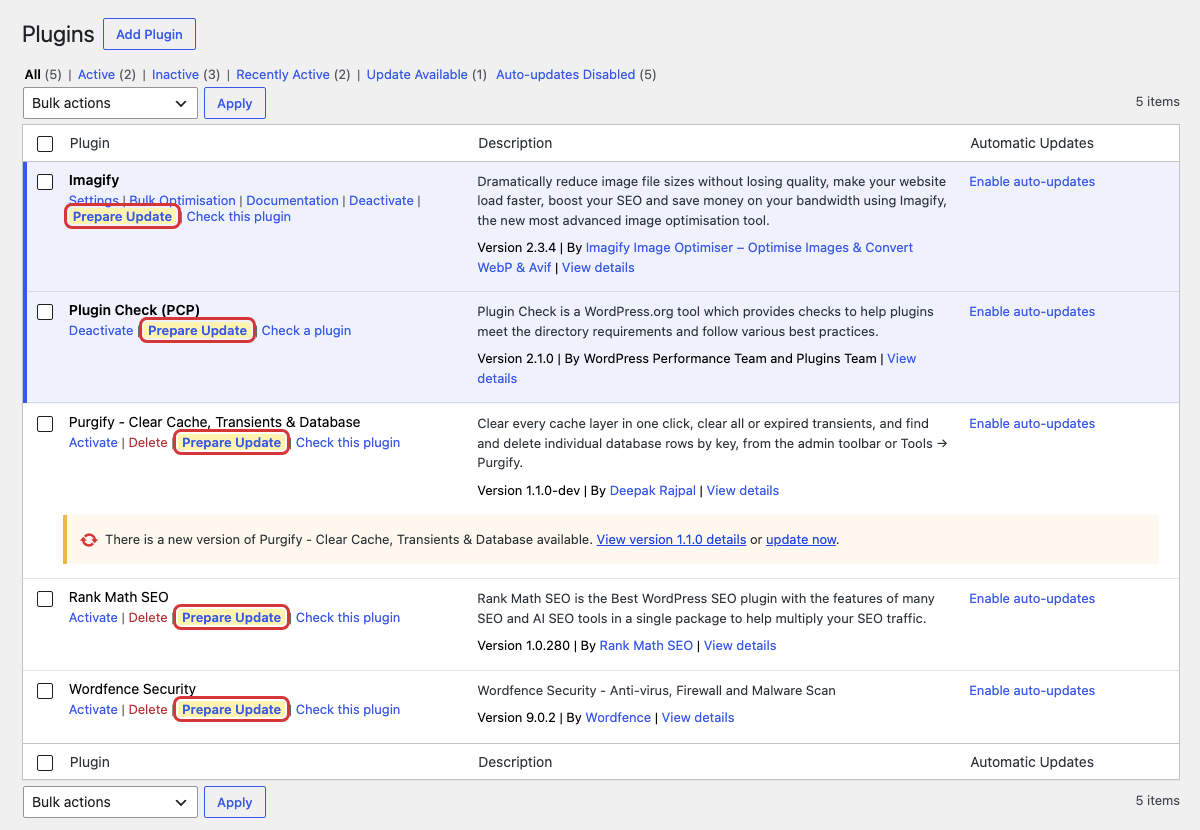Select the Imagify plugin checkbox
This screenshot has height=830, width=1200.
click(45, 182)
